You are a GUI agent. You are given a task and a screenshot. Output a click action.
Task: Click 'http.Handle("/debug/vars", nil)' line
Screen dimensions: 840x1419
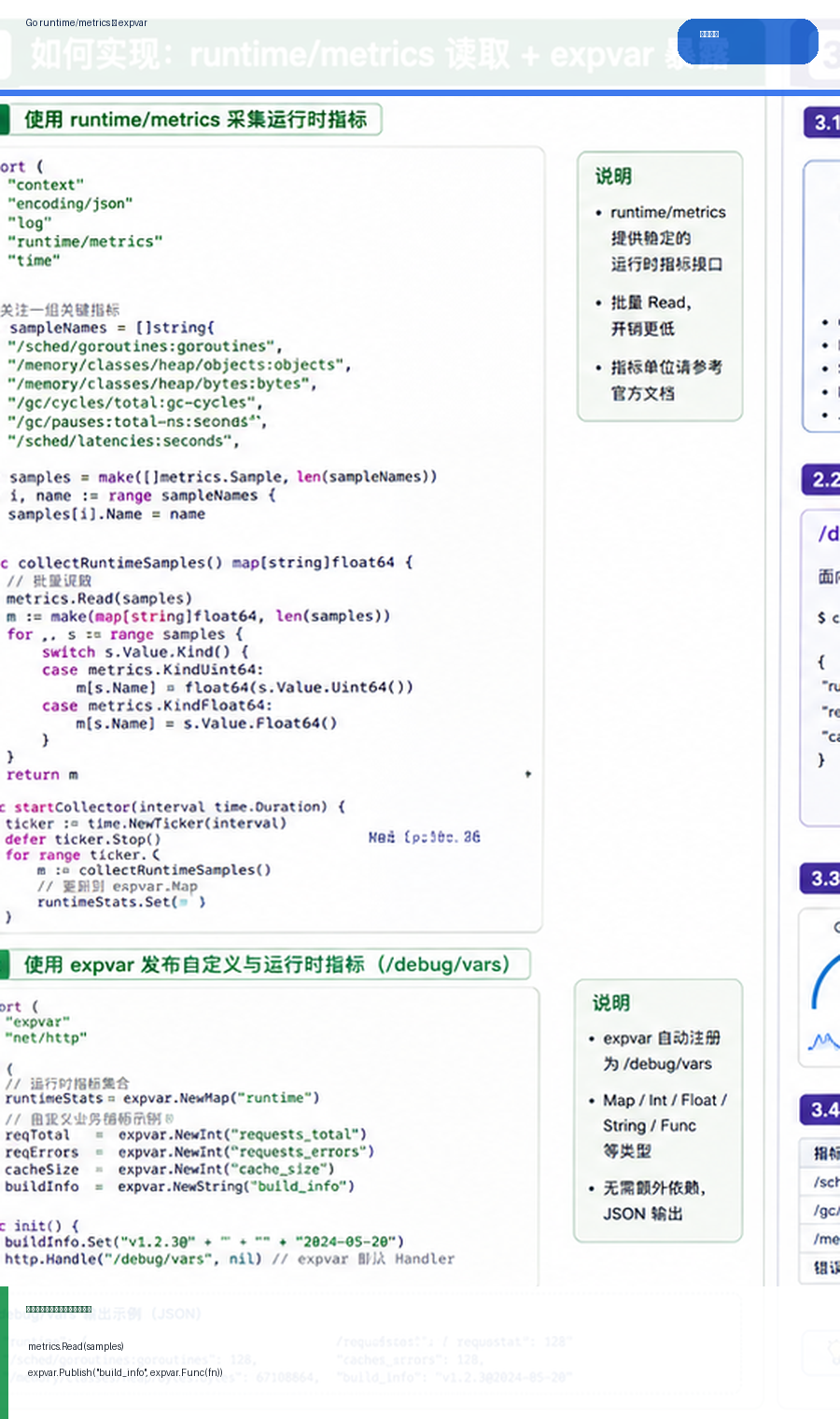133,1258
